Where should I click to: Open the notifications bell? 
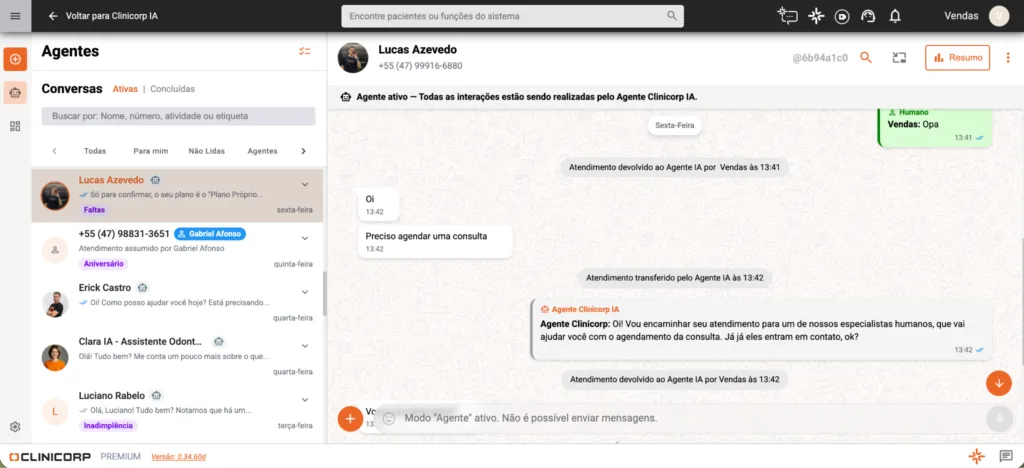[x=895, y=16]
